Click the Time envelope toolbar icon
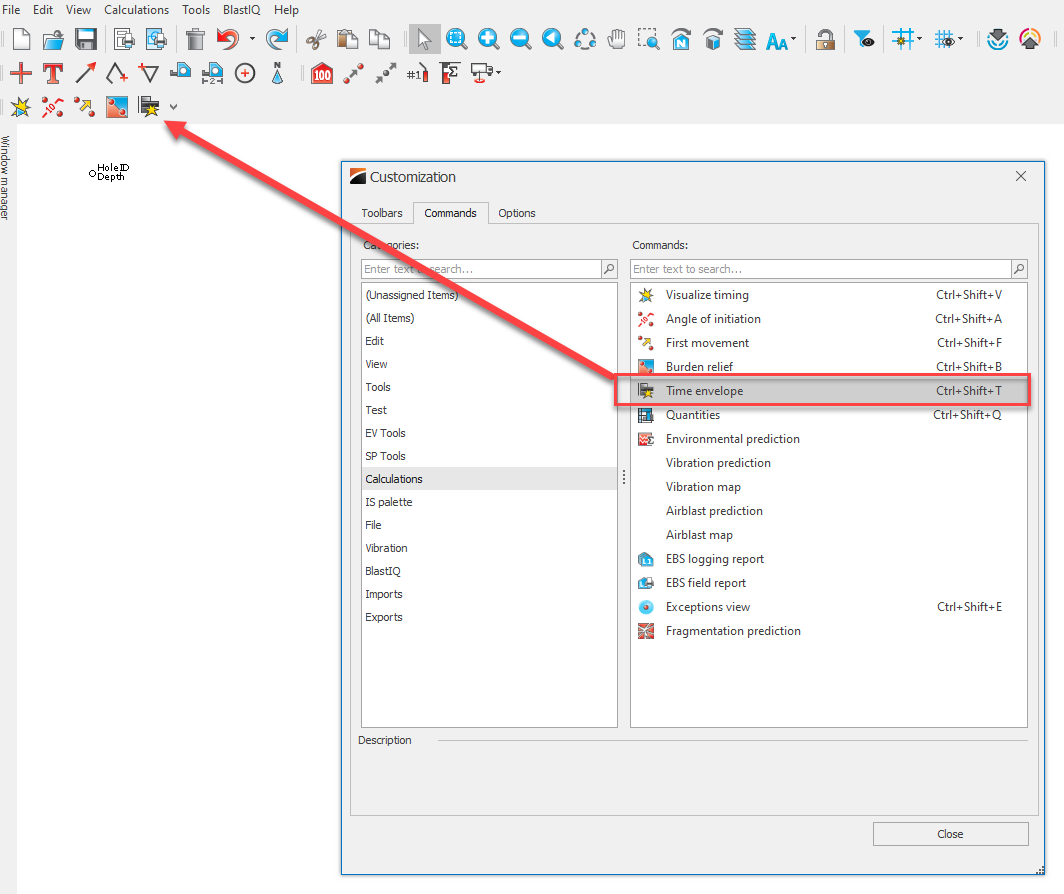This screenshot has width=1064, height=894. coord(149,107)
